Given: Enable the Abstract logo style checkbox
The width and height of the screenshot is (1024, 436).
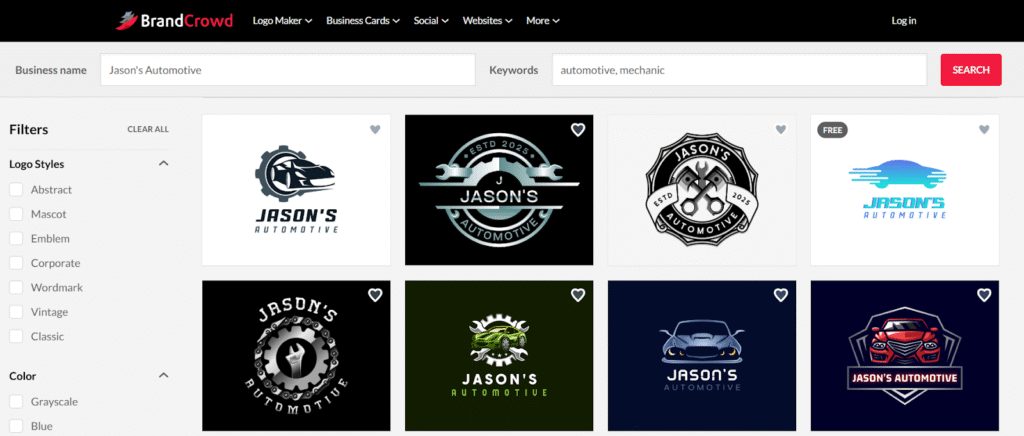Looking at the screenshot, I should [x=16, y=190].
